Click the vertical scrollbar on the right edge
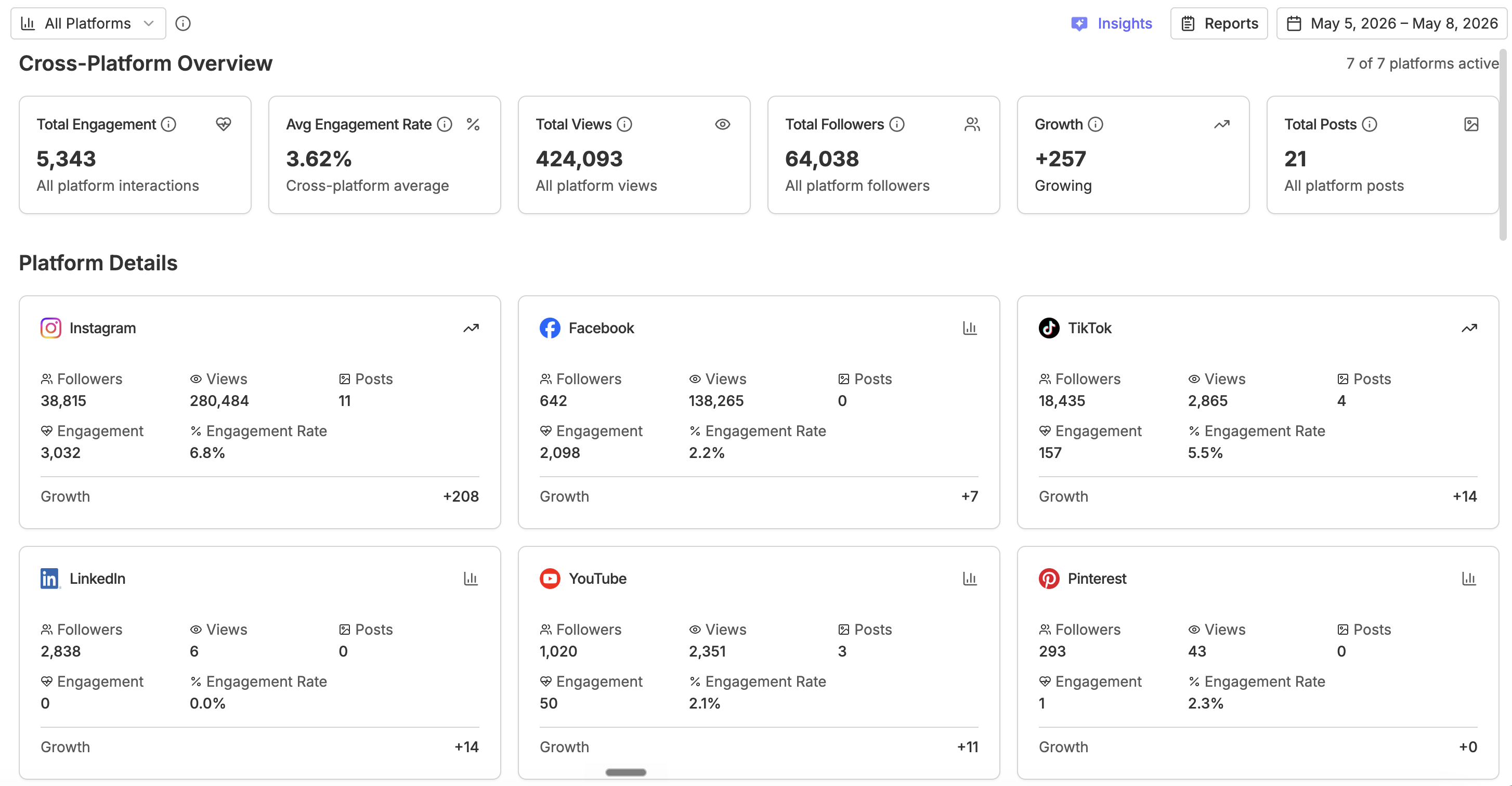The image size is (1512, 786). click(1503, 145)
